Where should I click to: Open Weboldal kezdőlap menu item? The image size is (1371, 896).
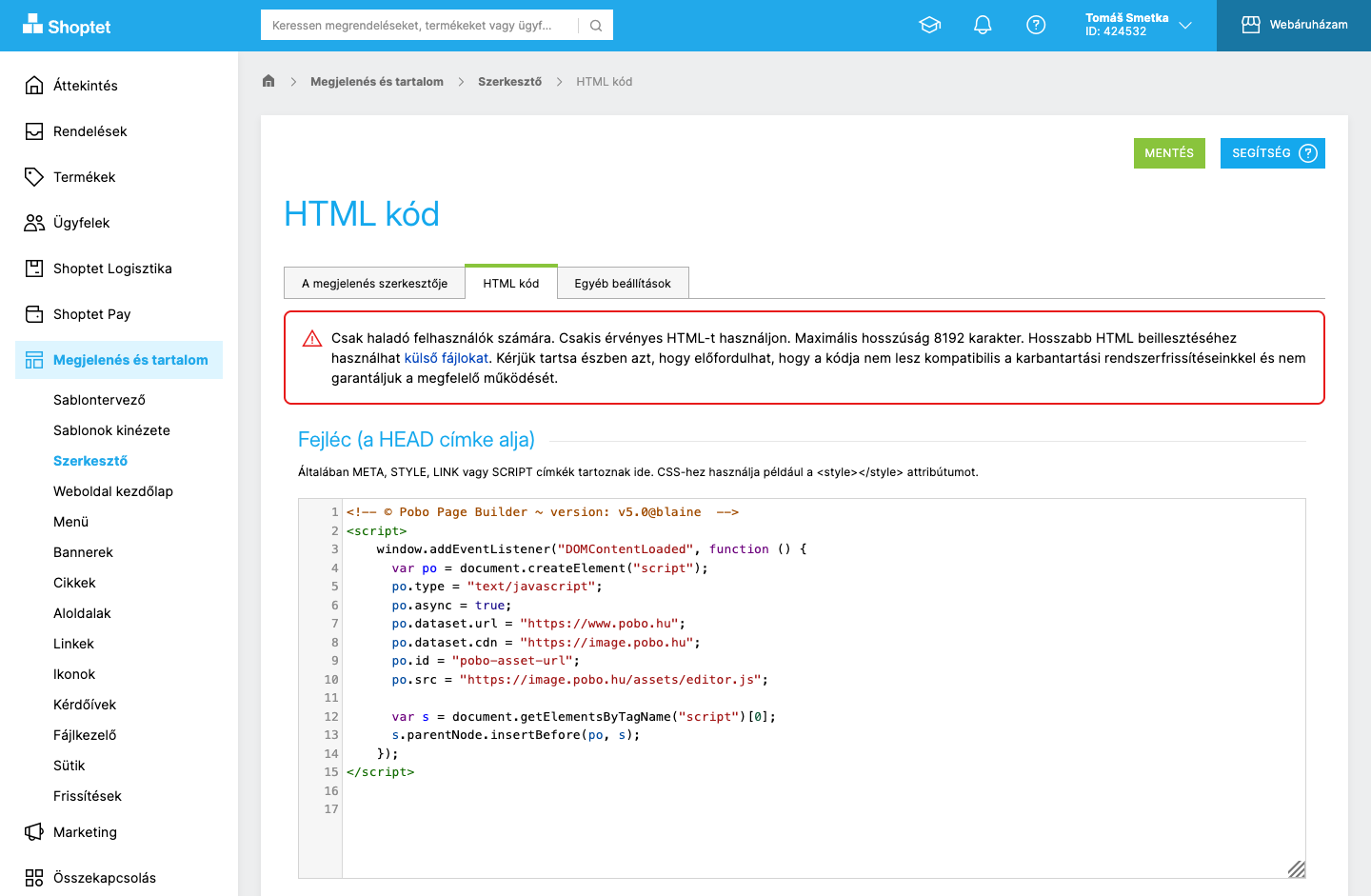pyautogui.click(x=113, y=491)
